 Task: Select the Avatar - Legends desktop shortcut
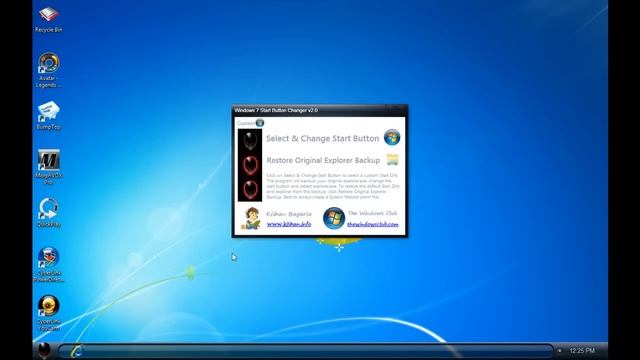[49, 70]
